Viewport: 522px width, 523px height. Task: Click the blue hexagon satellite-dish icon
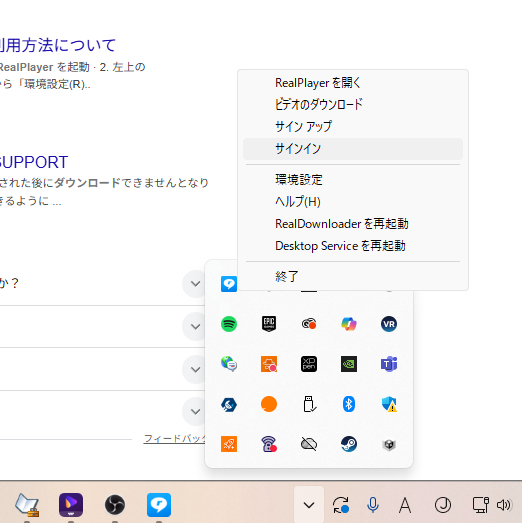[229, 404]
